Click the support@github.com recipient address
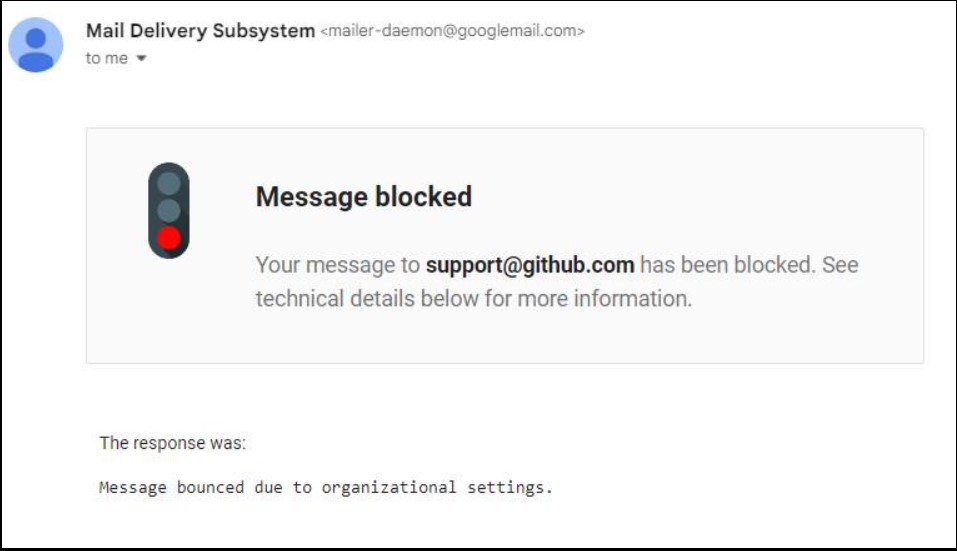This screenshot has height=551, width=957. [530, 266]
